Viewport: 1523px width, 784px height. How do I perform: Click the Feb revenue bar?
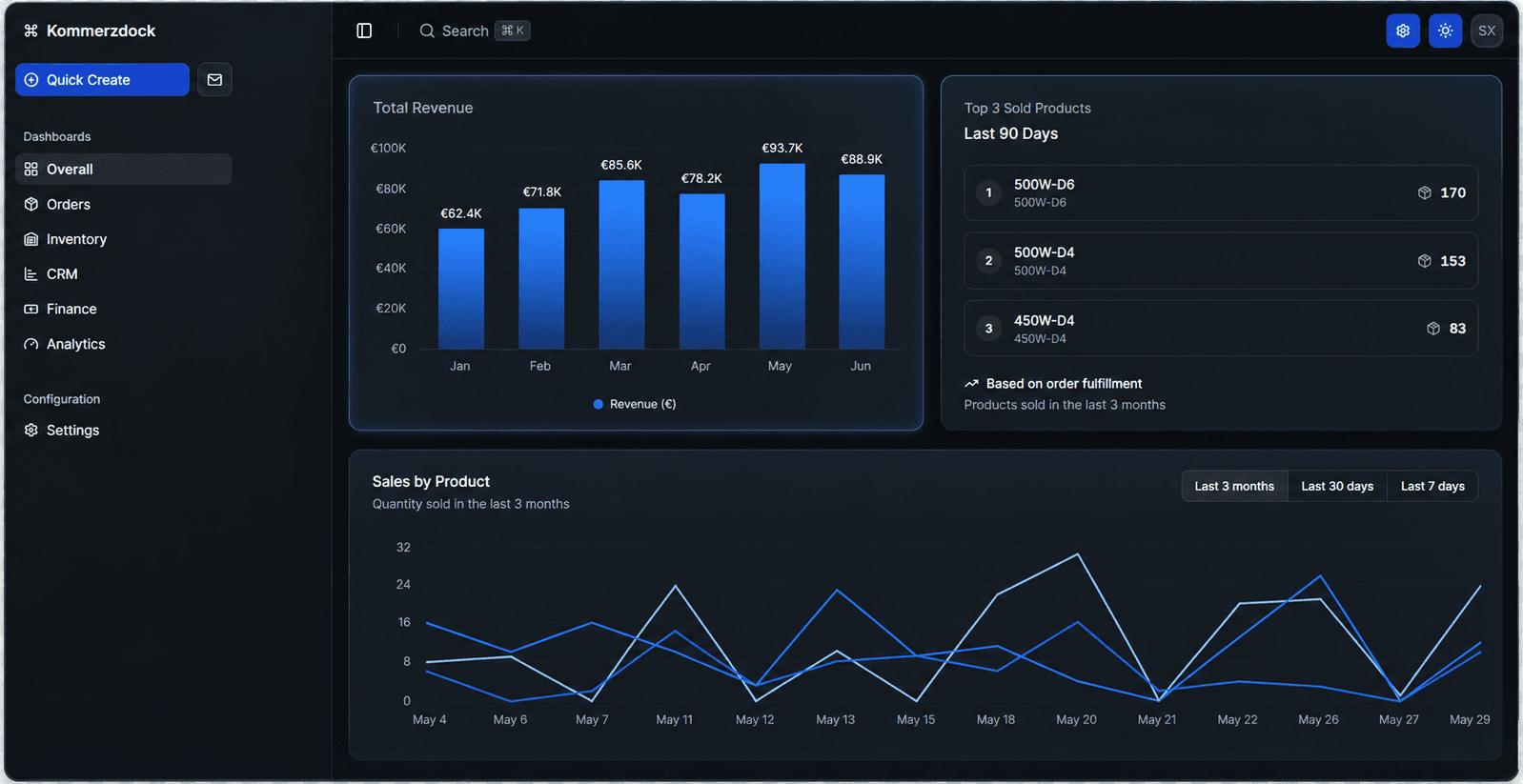[x=541, y=278]
